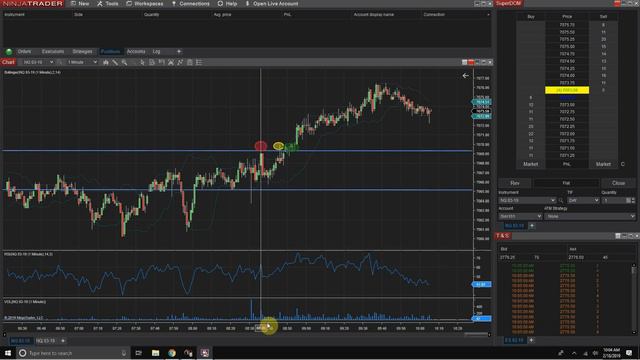This screenshot has width=640, height=360.
Task: Select the second NQ 03-19 chart tab
Action: [45, 341]
